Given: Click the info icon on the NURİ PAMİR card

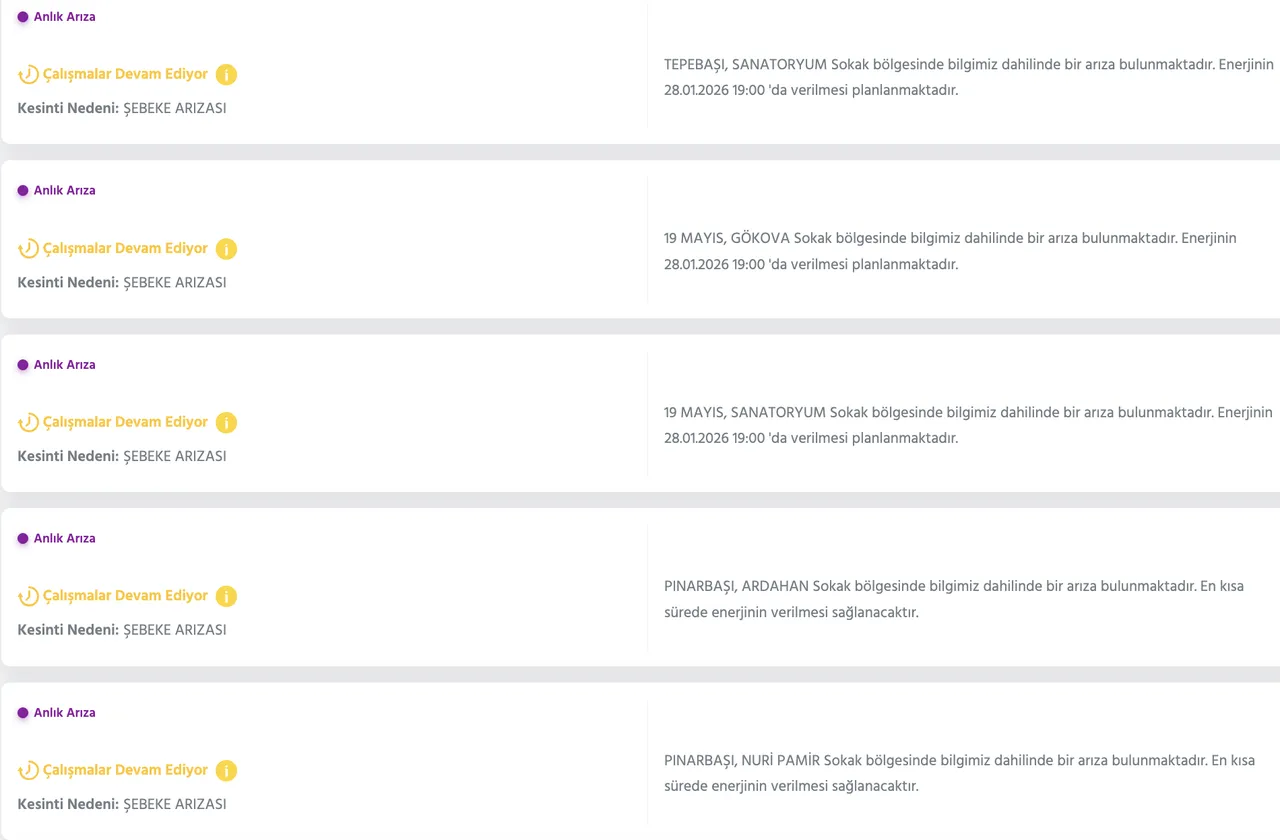Looking at the screenshot, I should (227, 771).
